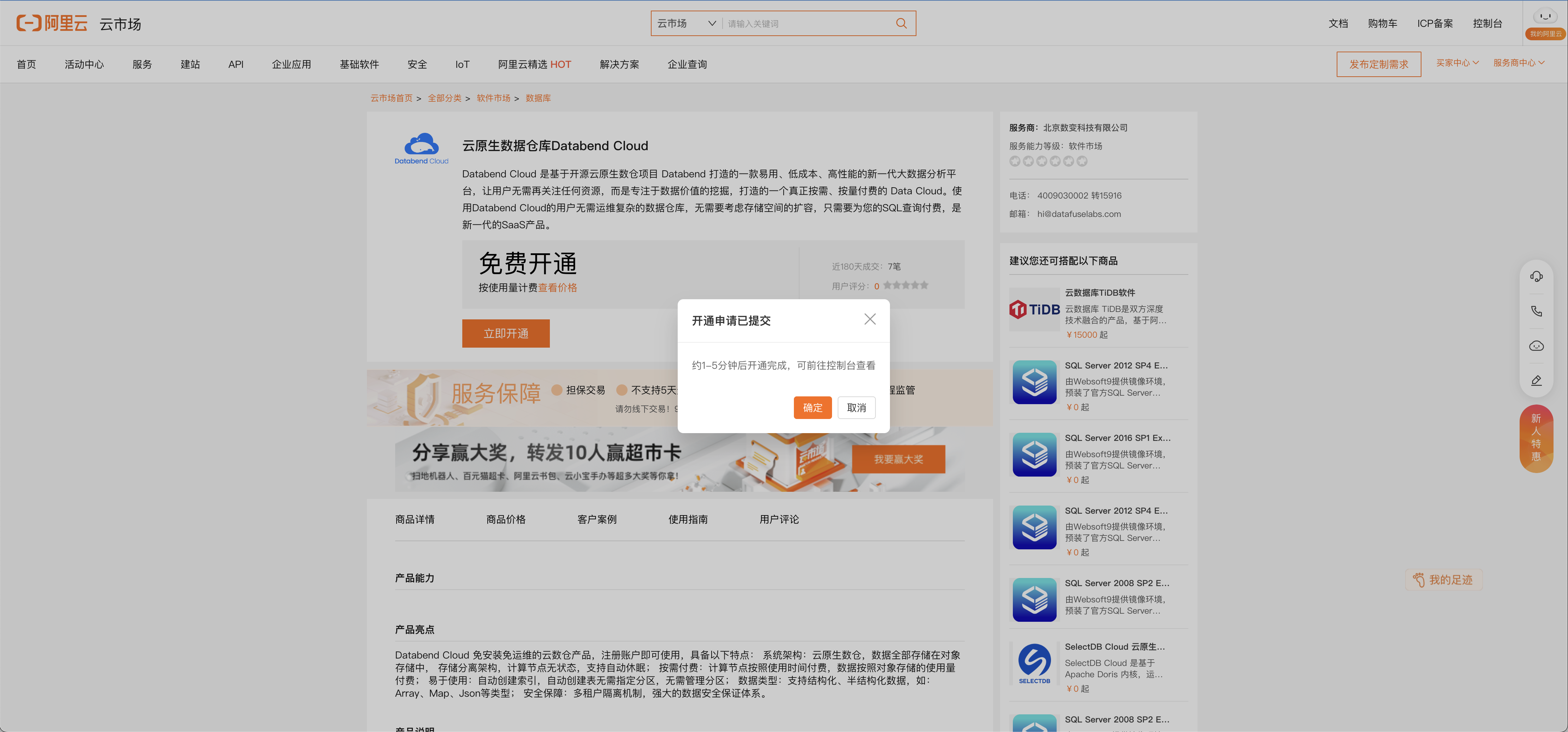The image size is (1568, 732).
Task: Click the SelectDB logo thumbnail
Action: click(1034, 663)
